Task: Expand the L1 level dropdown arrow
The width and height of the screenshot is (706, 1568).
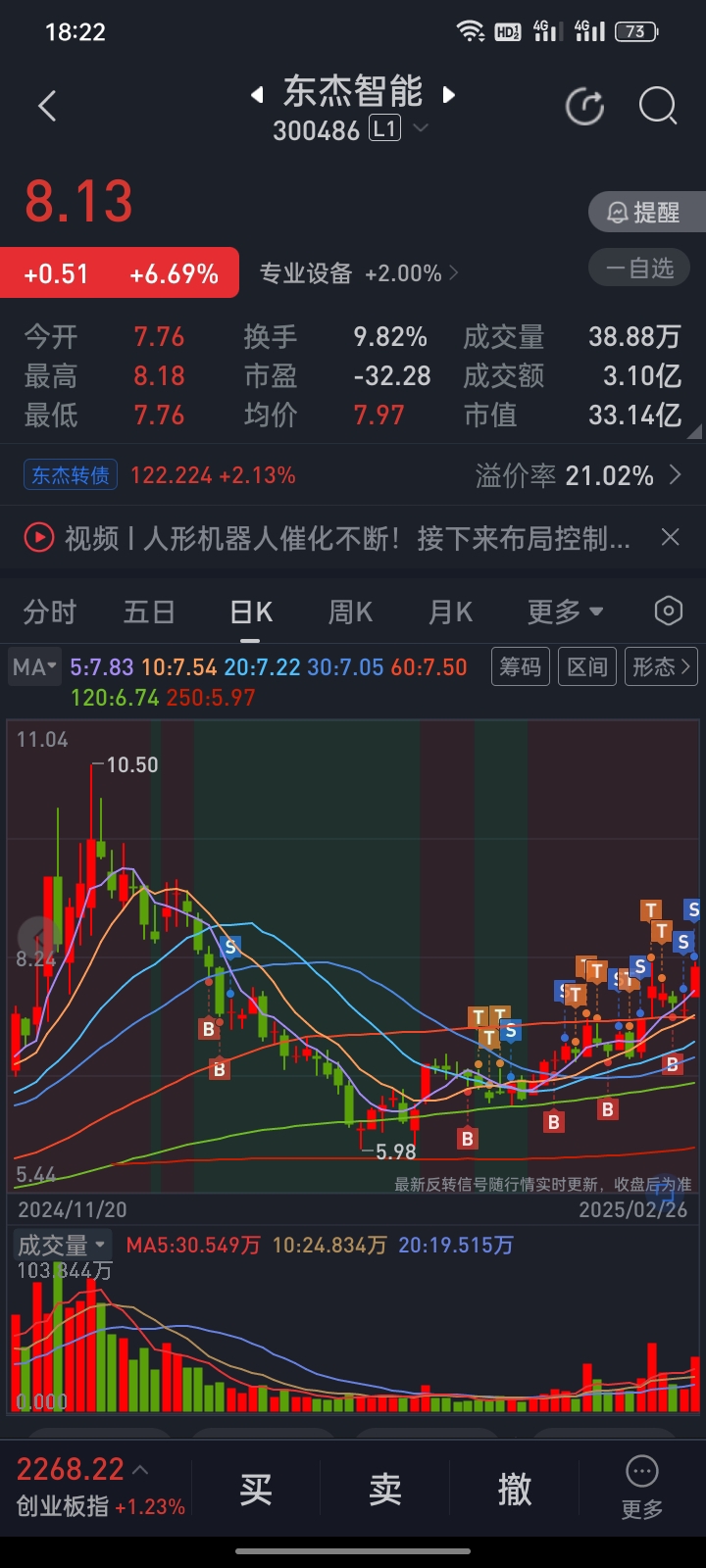Action: click(421, 128)
